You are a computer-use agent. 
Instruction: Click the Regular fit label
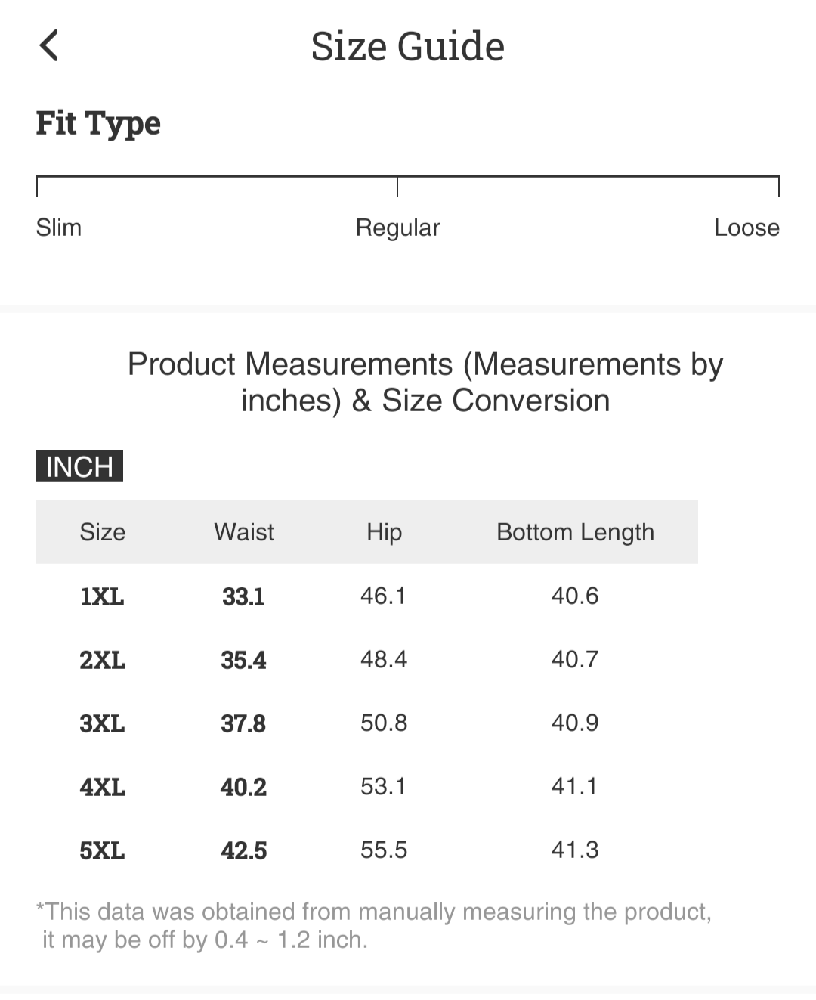398,228
